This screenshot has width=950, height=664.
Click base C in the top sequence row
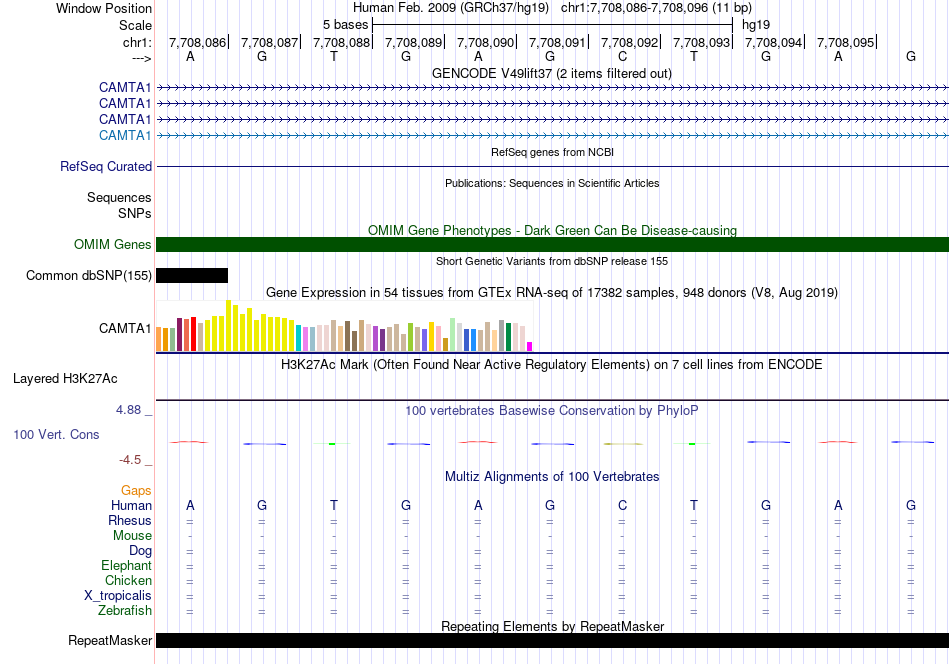622,56
